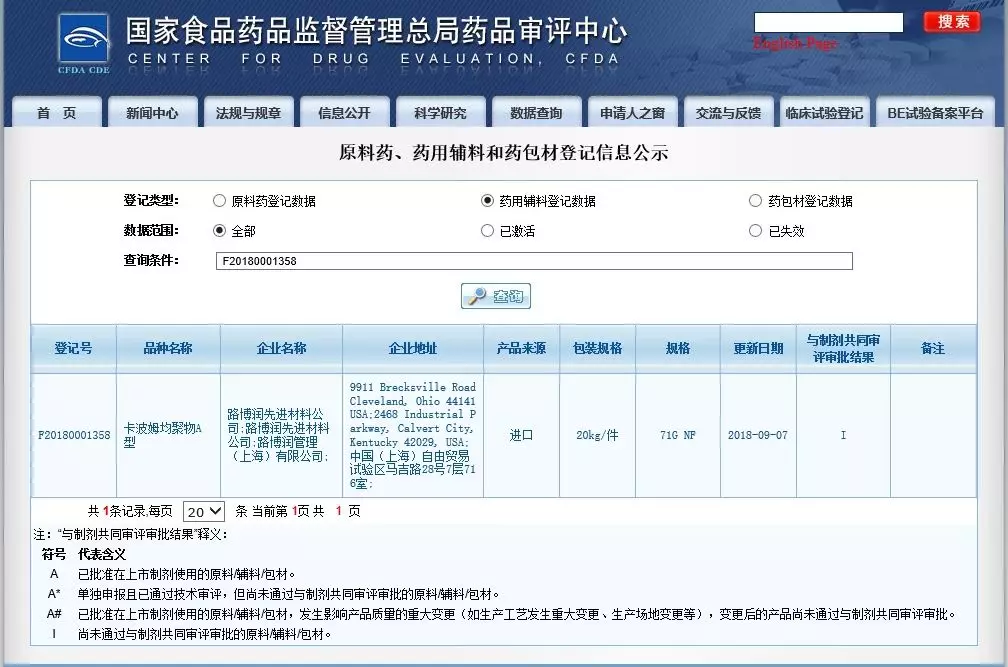The width and height of the screenshot is (1008, 667).
Task: Open the English Page link
Action: click(x=795, y=43)
